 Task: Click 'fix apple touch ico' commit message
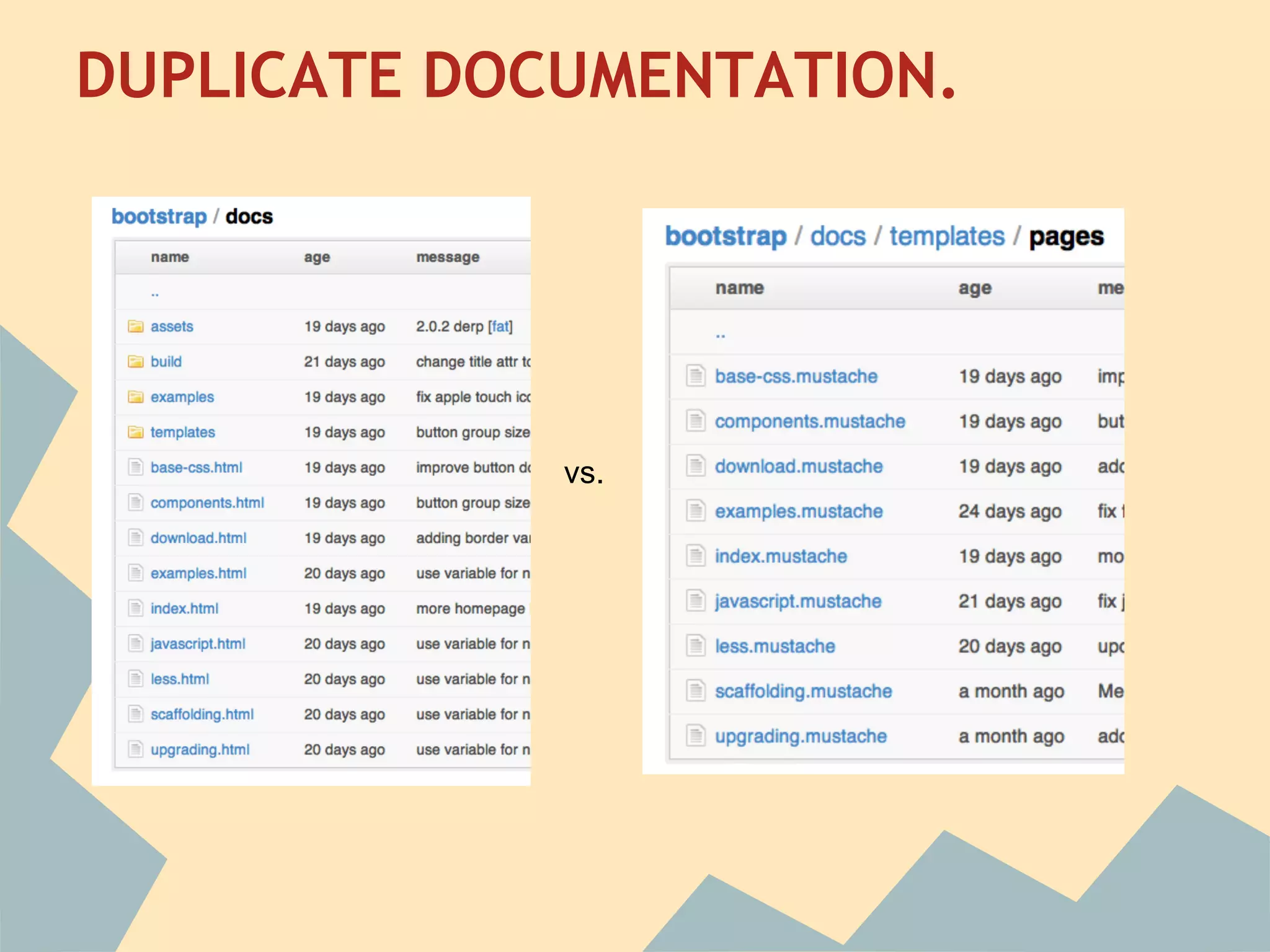(474, 397)
